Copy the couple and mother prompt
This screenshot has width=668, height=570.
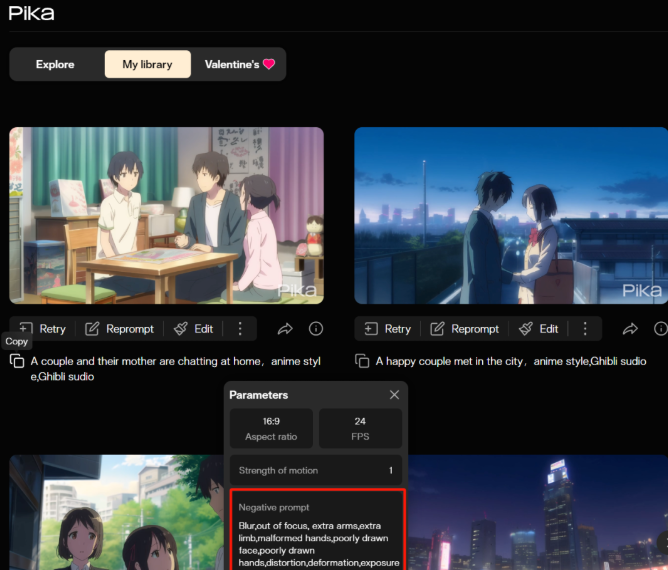click(17, 361)
